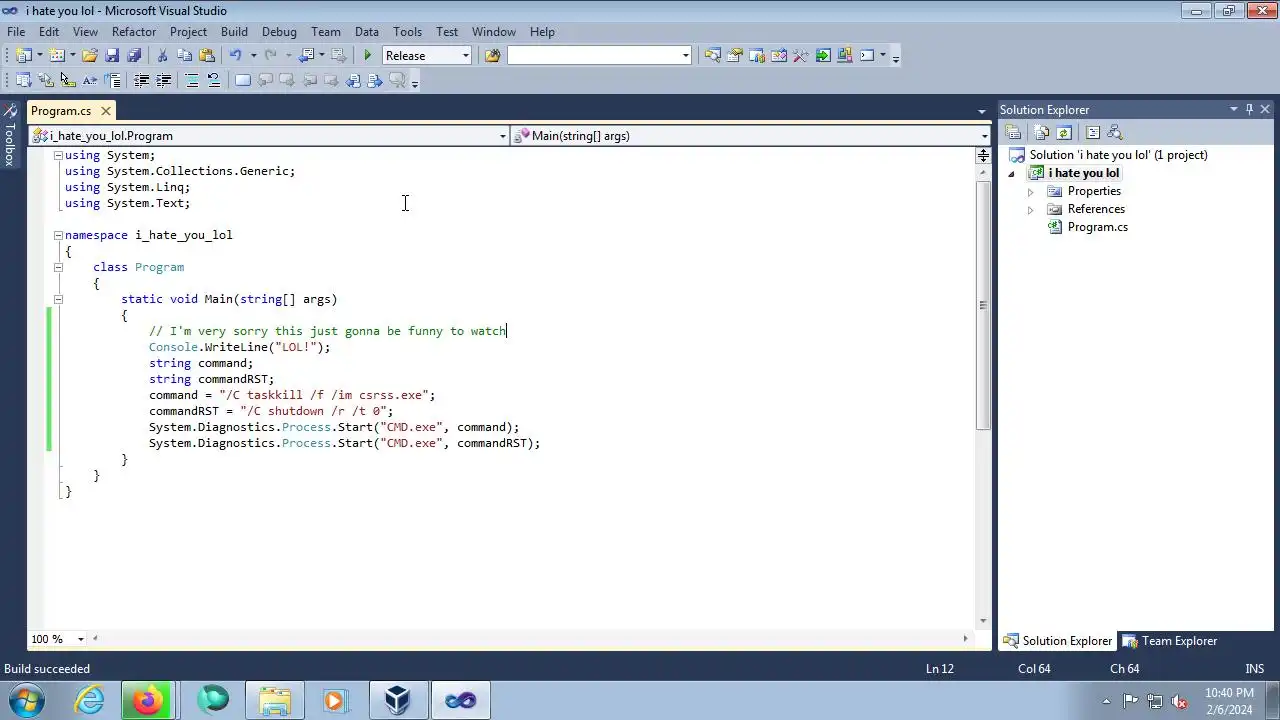Open the Build menu
1280x720 pixels.
click(x=234, y=32)
